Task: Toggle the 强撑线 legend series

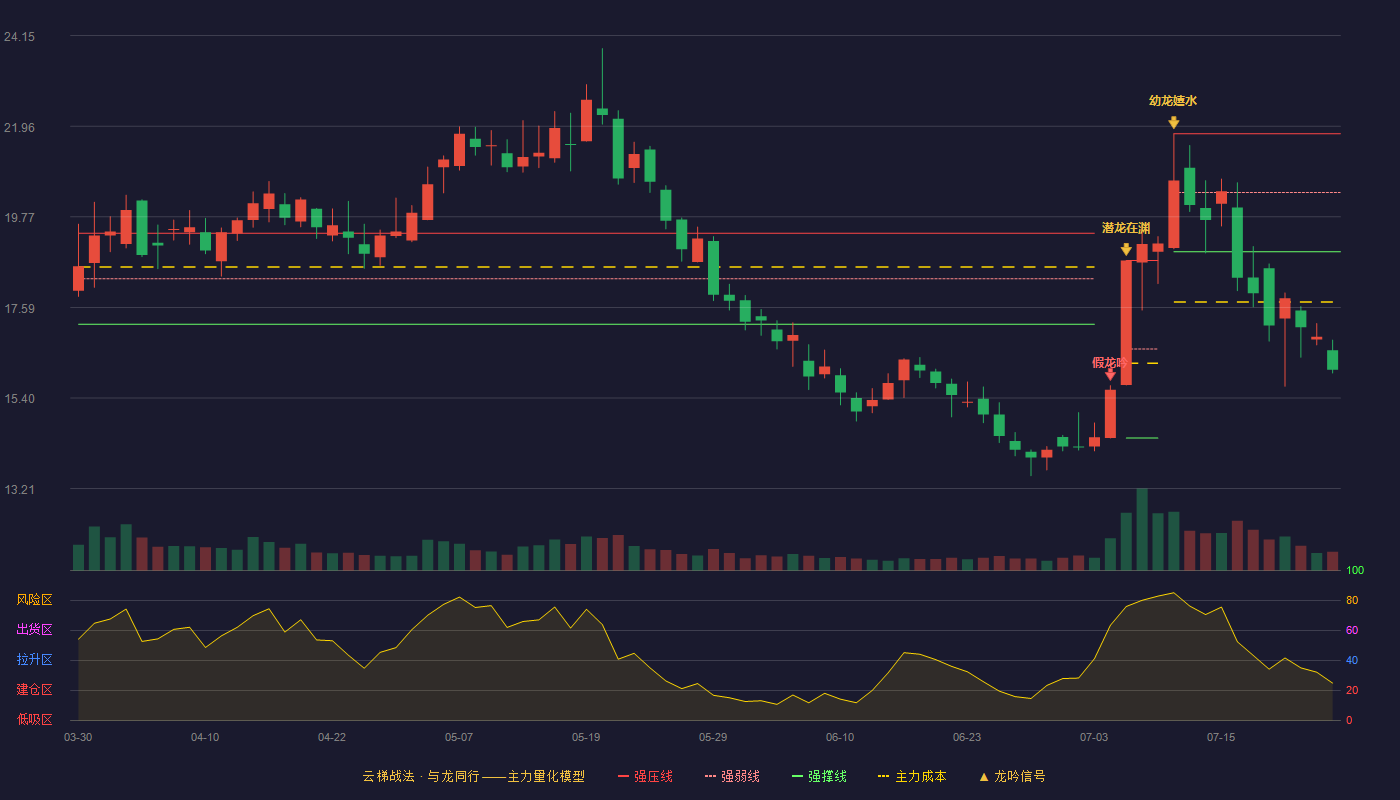Action: point(819,776)
